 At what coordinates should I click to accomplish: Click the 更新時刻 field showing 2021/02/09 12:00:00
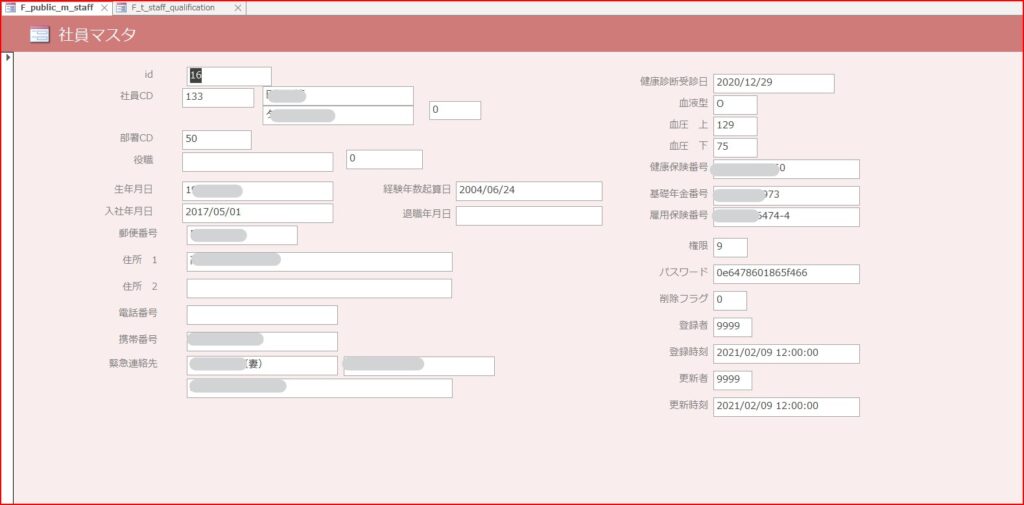(x=786, y=406)
